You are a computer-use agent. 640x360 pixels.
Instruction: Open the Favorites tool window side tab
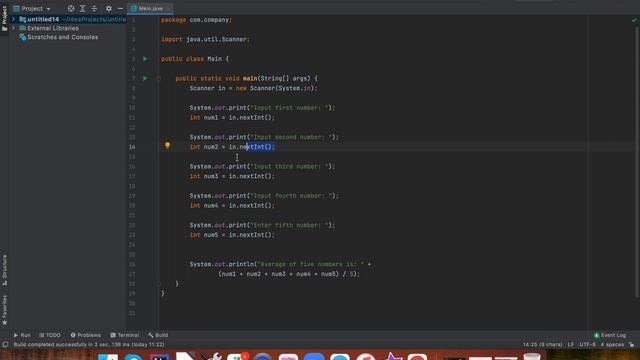coord(4,310)
